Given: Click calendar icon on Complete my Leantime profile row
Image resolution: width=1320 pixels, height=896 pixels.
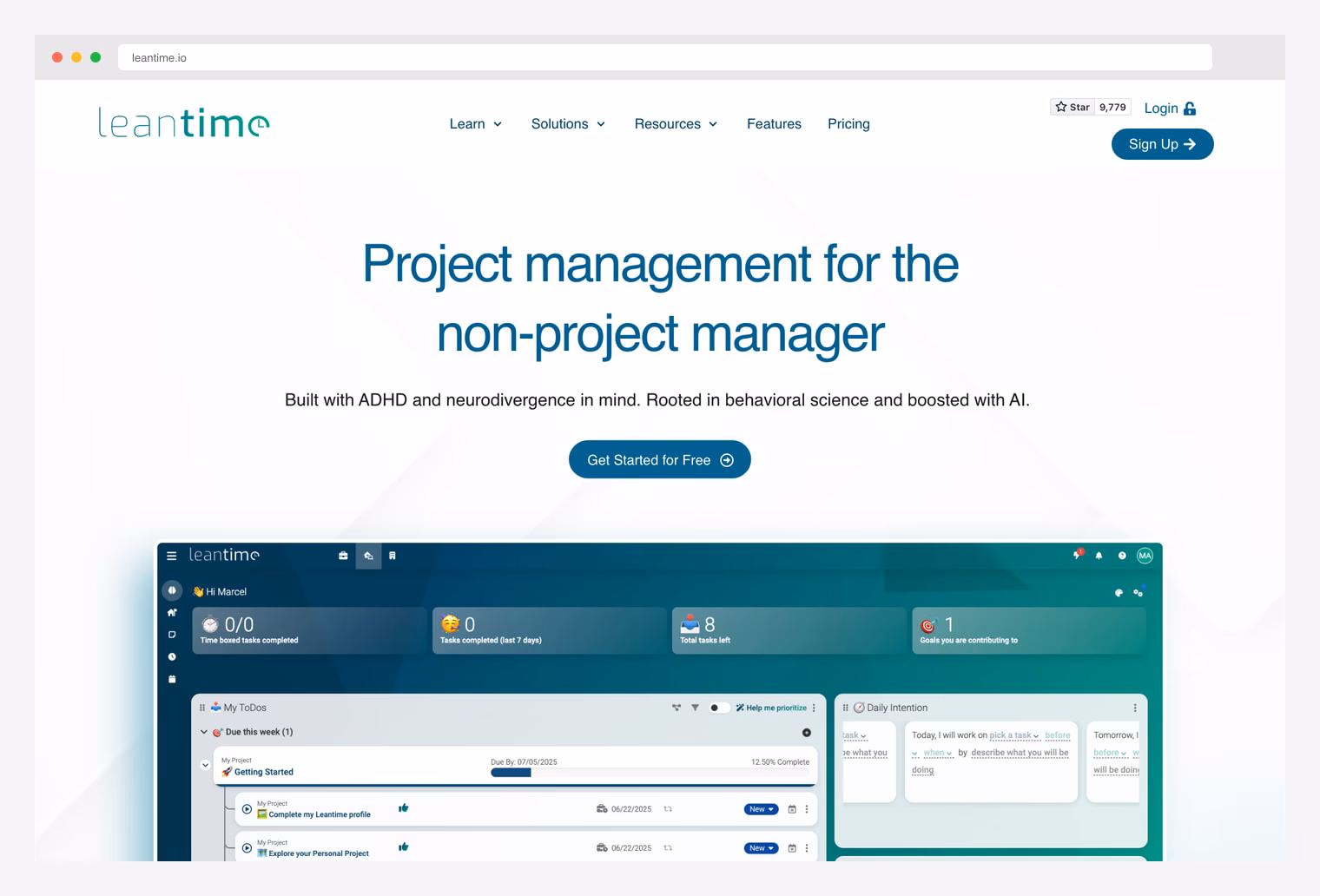Looking at the screenshot, I should pyautogui.click(x=792, y=809).
